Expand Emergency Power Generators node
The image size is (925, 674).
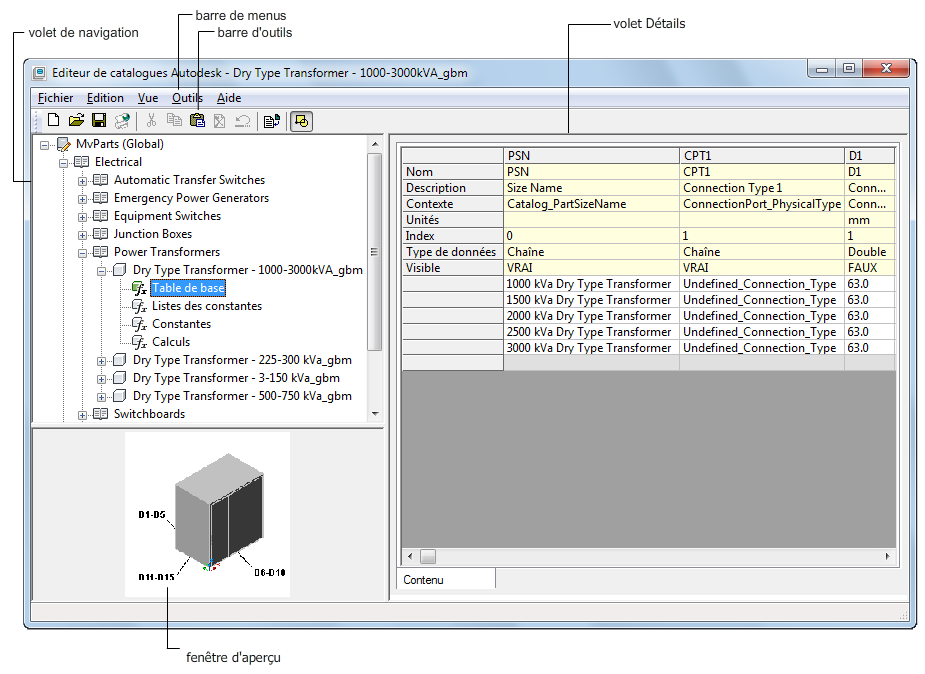click(82, 199)
